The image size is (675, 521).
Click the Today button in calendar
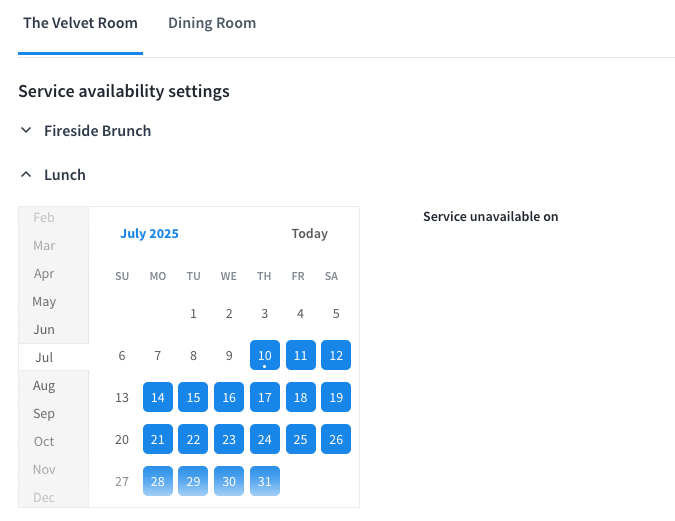point(310,233)
